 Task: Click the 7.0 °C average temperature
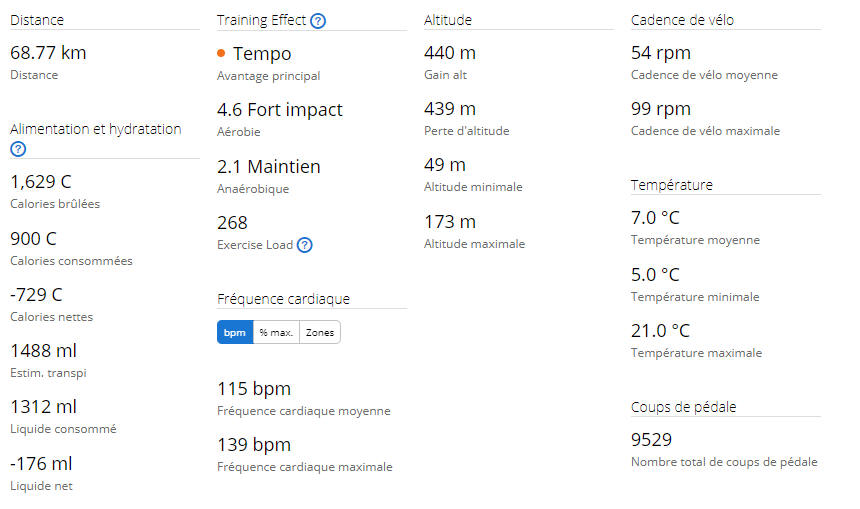pos(655,218)
